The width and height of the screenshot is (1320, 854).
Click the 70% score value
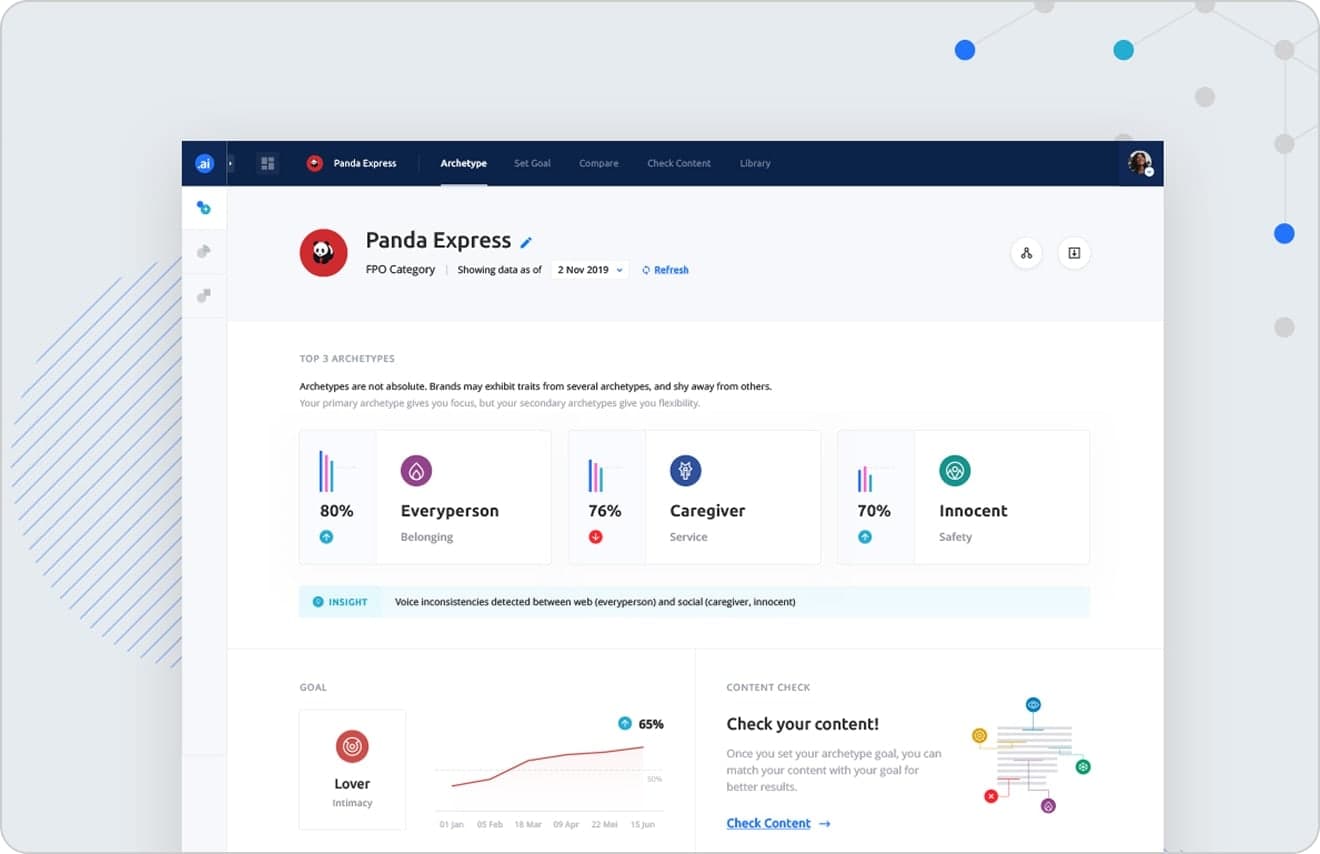pos(874,511)
